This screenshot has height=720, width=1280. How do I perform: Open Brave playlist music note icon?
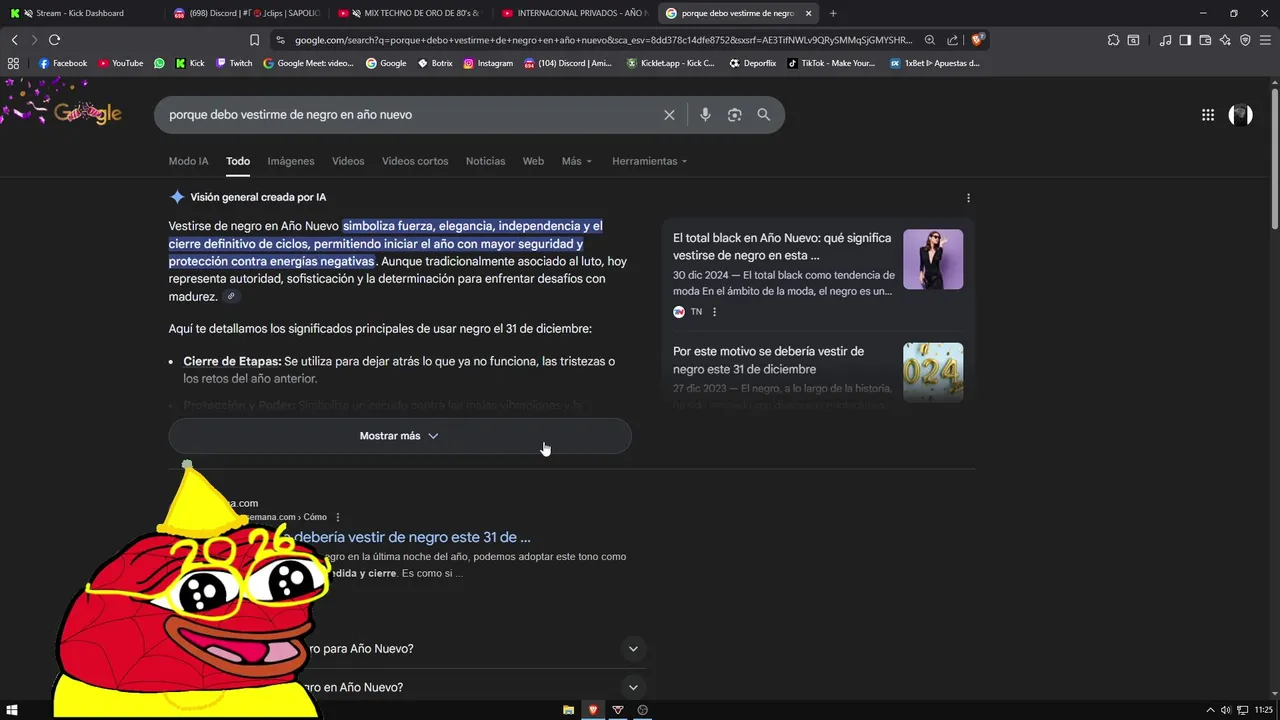coord(1165,40)
